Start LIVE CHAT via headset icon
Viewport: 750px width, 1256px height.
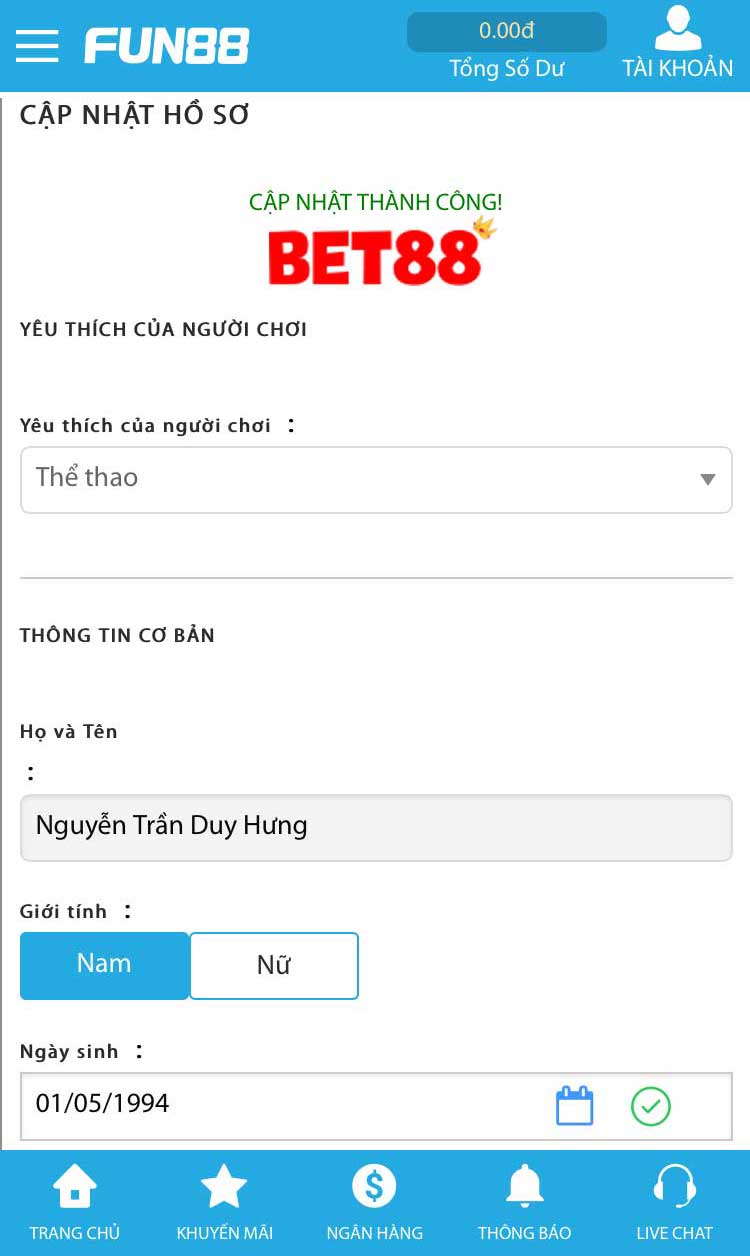click(x=674, y=1187)
